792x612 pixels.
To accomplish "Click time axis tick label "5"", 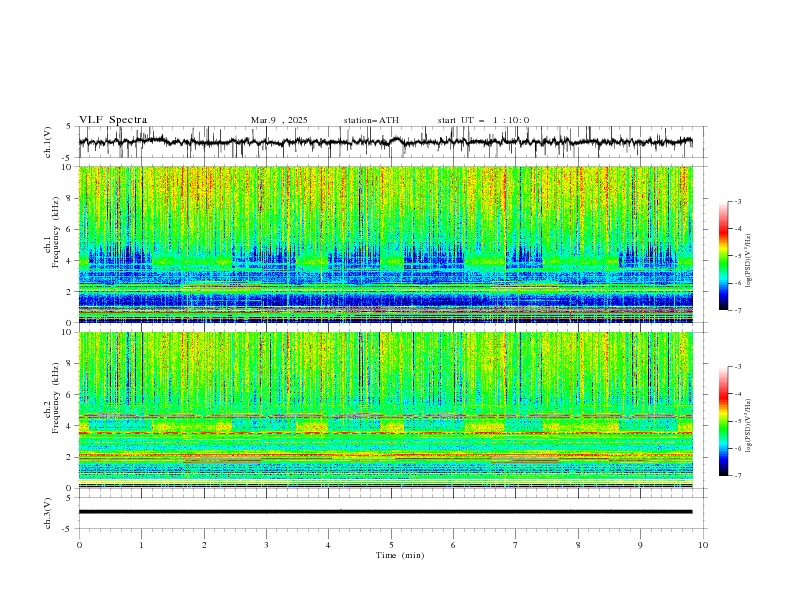I will click(391, 545).
